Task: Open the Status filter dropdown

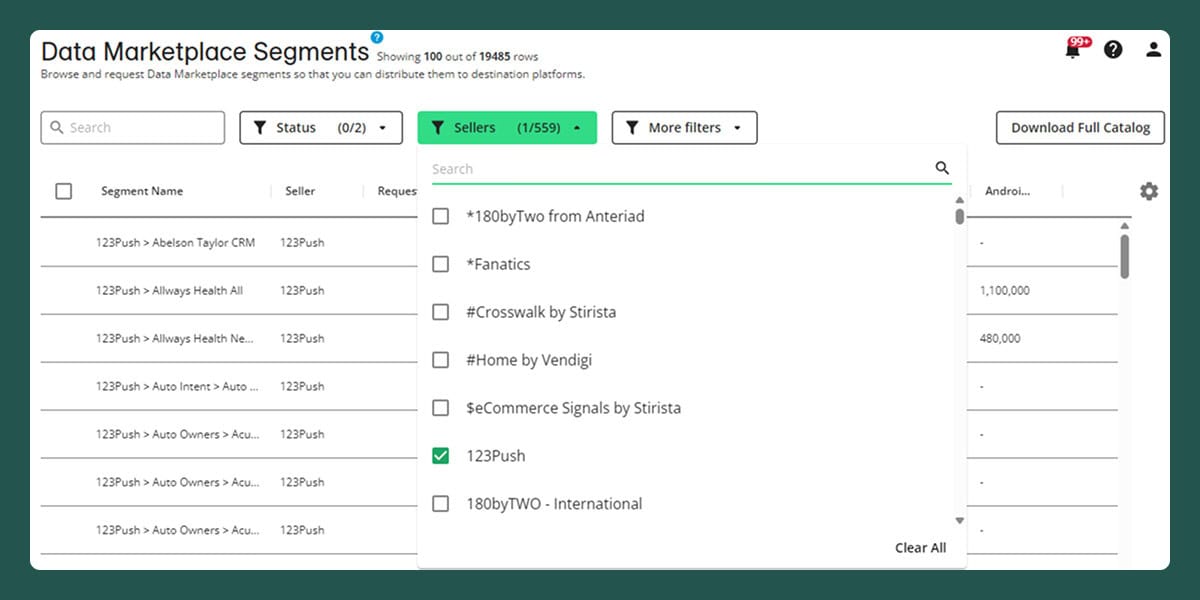Action: 321,128
